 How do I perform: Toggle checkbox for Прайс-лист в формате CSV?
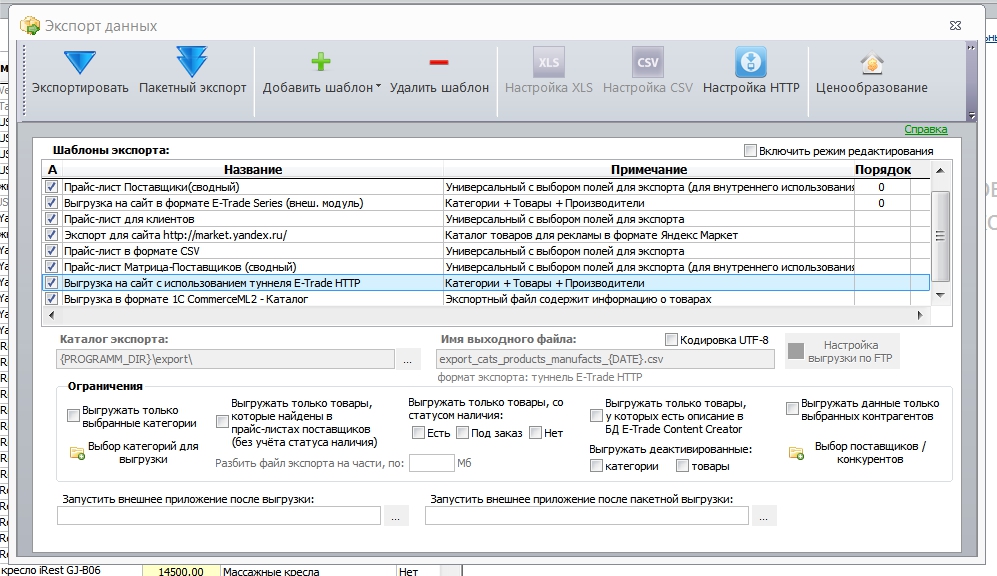52,251
